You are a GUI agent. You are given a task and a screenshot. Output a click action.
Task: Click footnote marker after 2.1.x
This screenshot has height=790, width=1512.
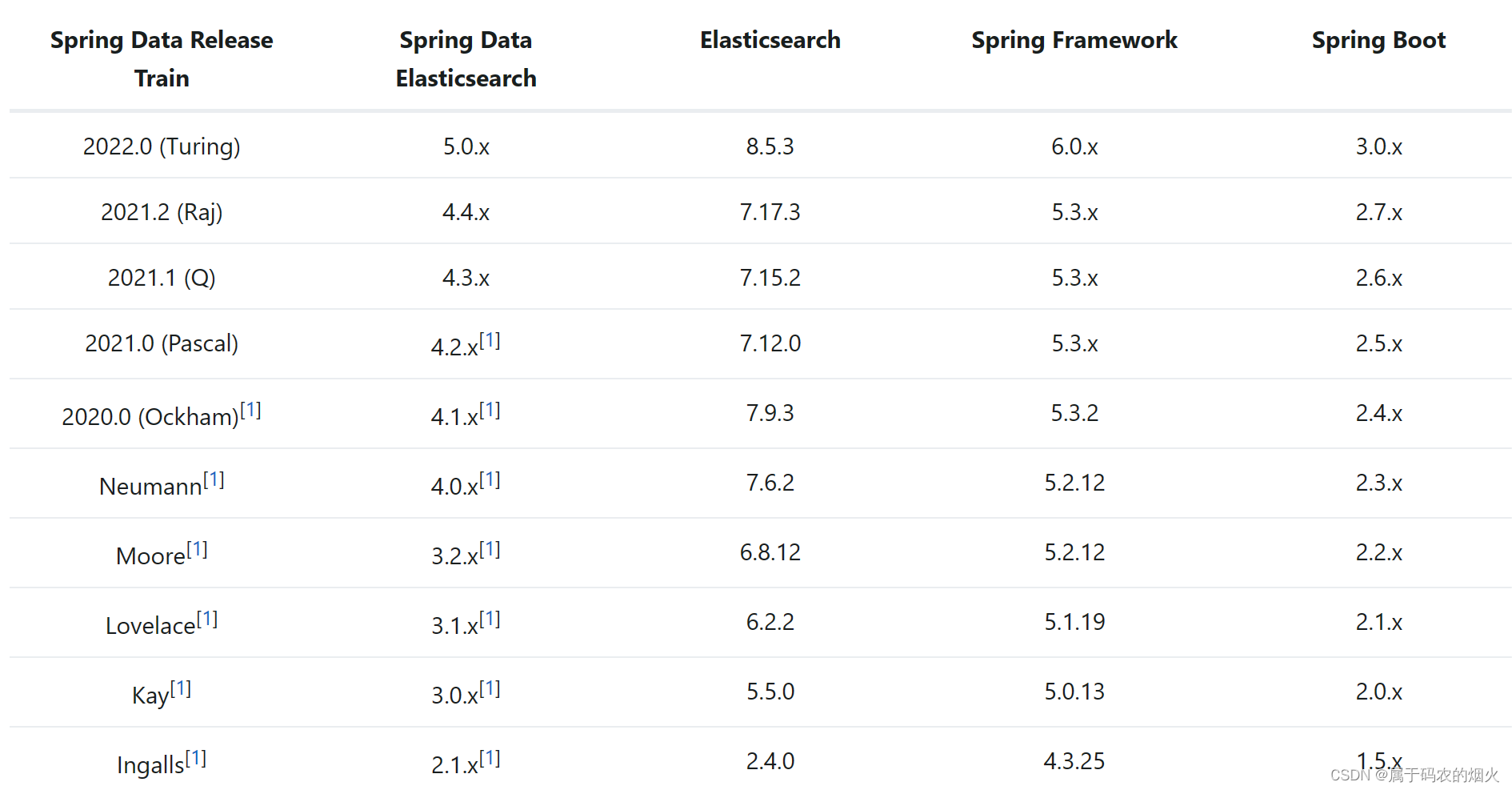[490, 759]
